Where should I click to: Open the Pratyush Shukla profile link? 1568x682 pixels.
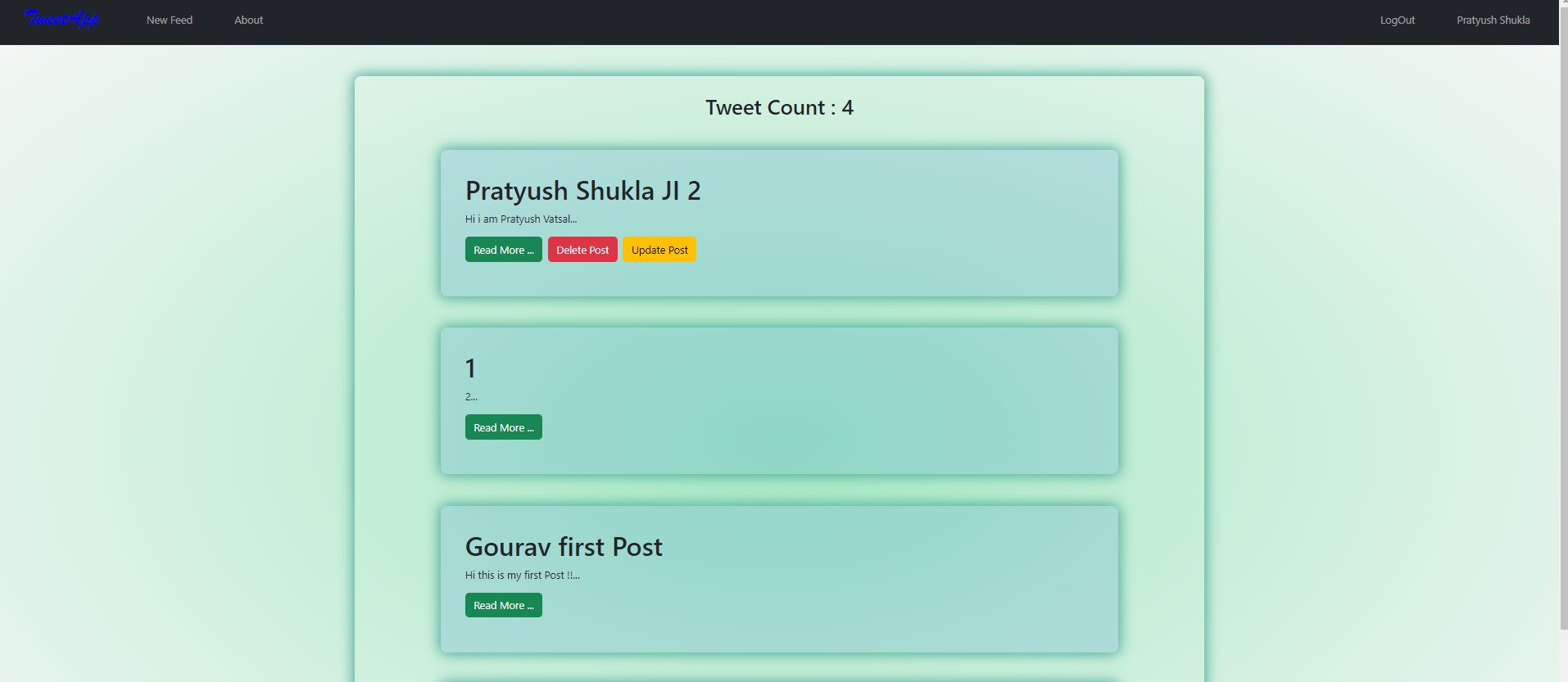1494,20
